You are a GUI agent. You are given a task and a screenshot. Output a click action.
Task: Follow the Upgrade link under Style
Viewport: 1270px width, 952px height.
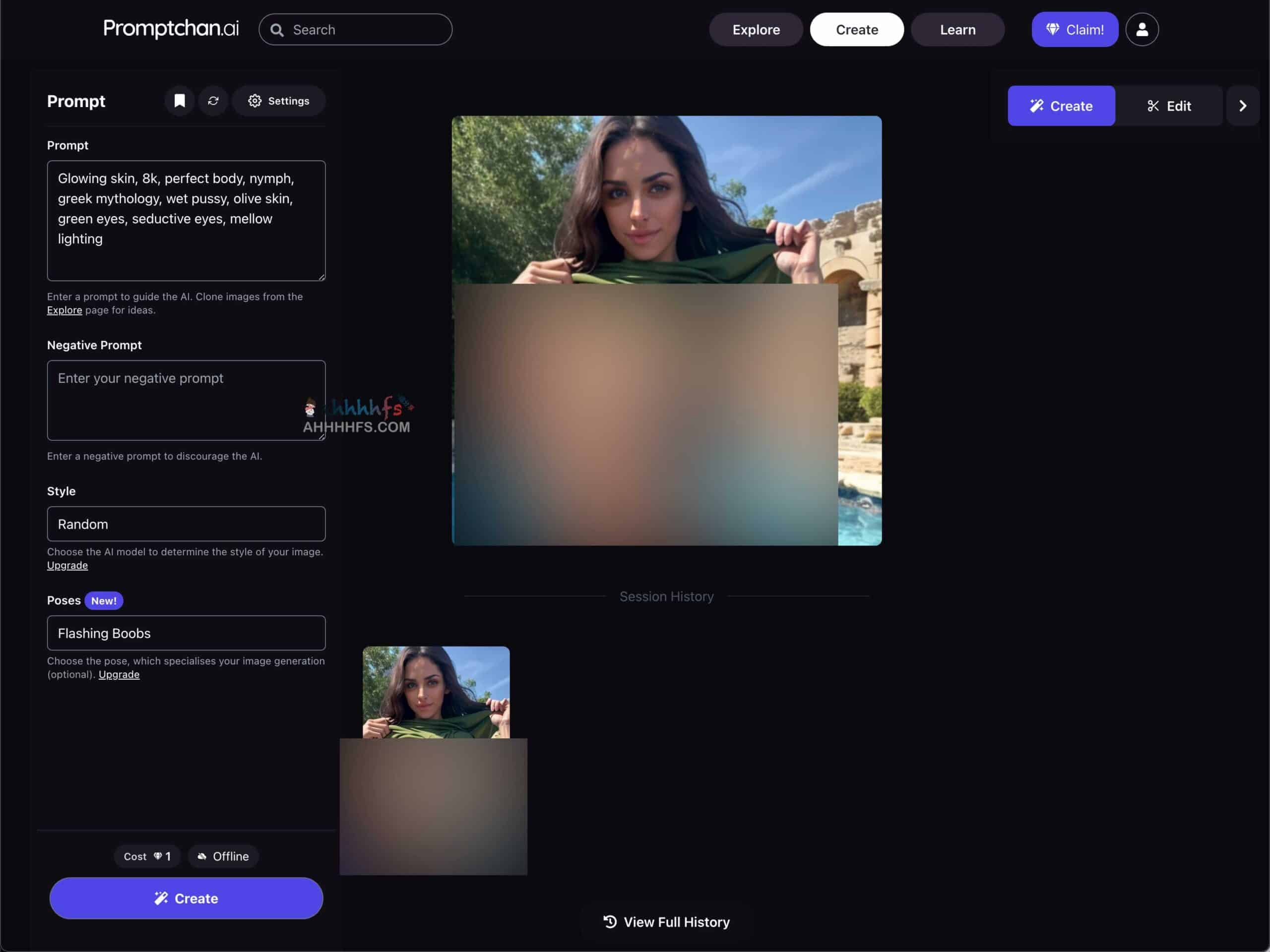tap(67, 565)
